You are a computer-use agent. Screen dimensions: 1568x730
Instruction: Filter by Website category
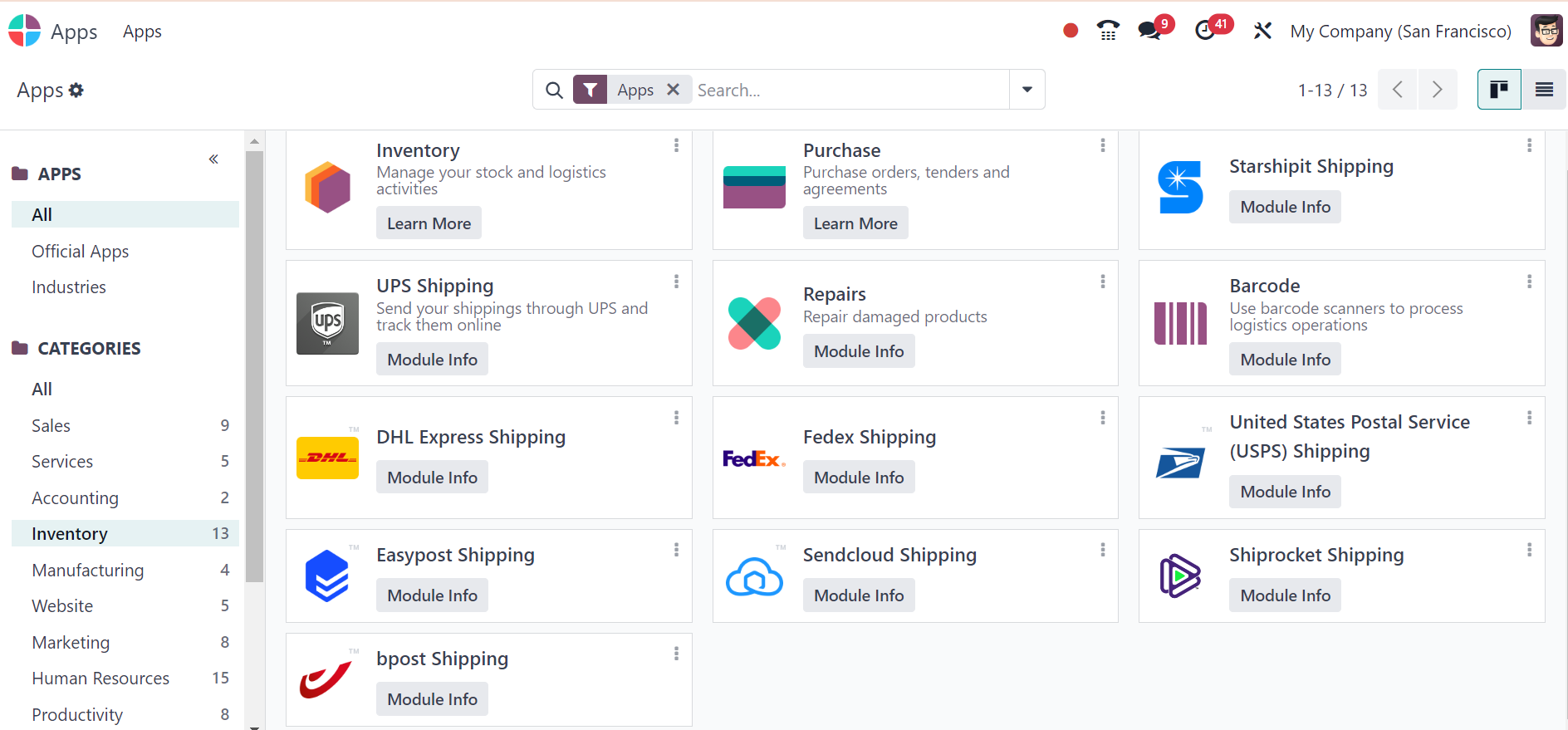click(125, 605)
